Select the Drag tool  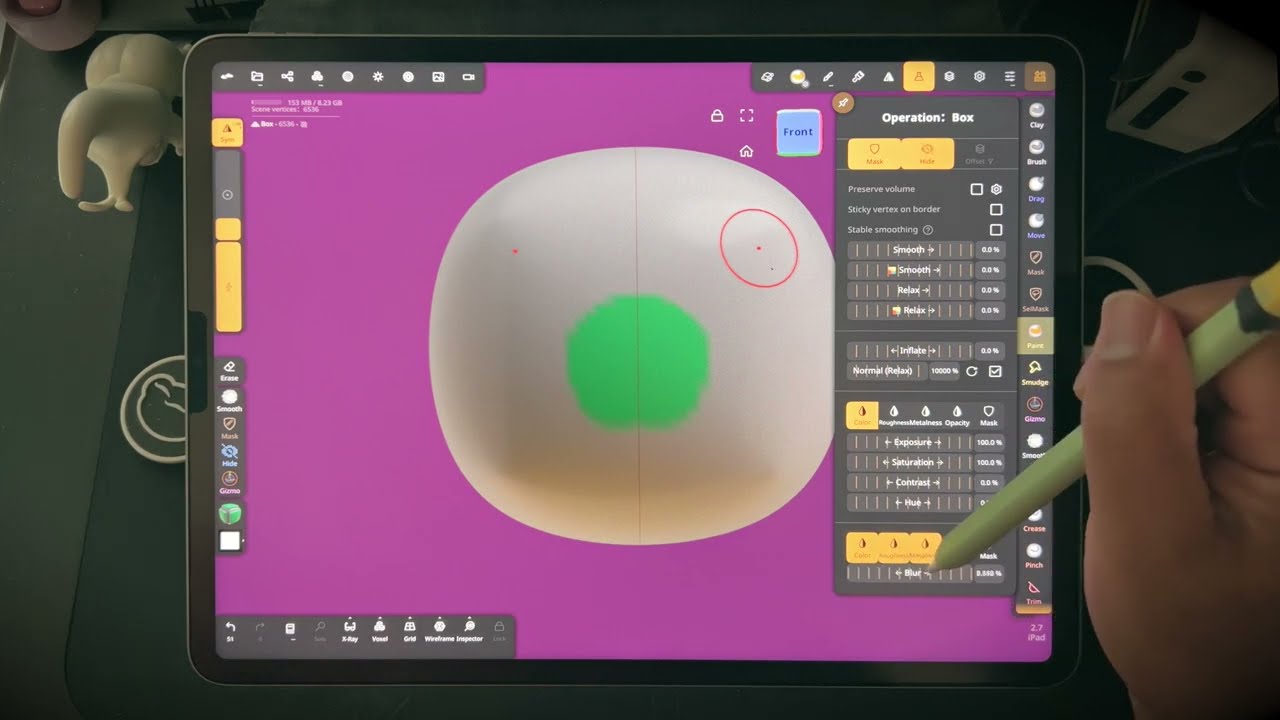[x=1036, y=189]
